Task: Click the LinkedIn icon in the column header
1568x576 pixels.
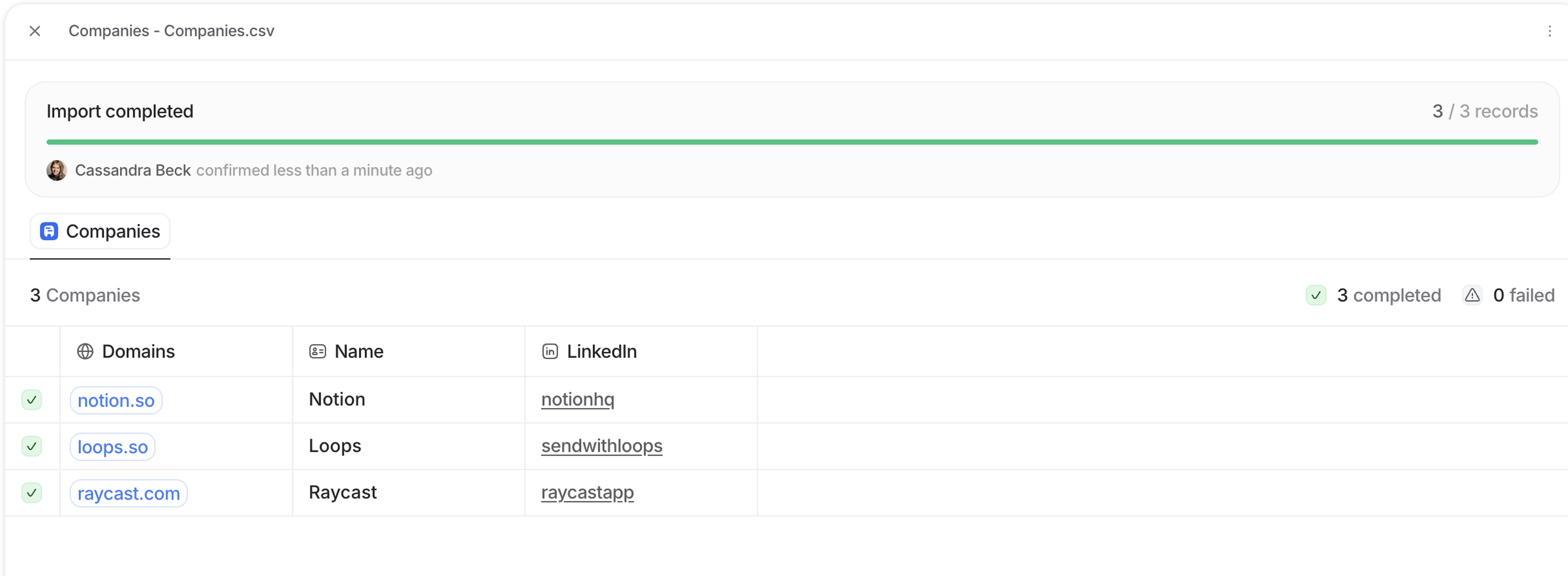Action: pyautogui.click(x=550, y=351)
